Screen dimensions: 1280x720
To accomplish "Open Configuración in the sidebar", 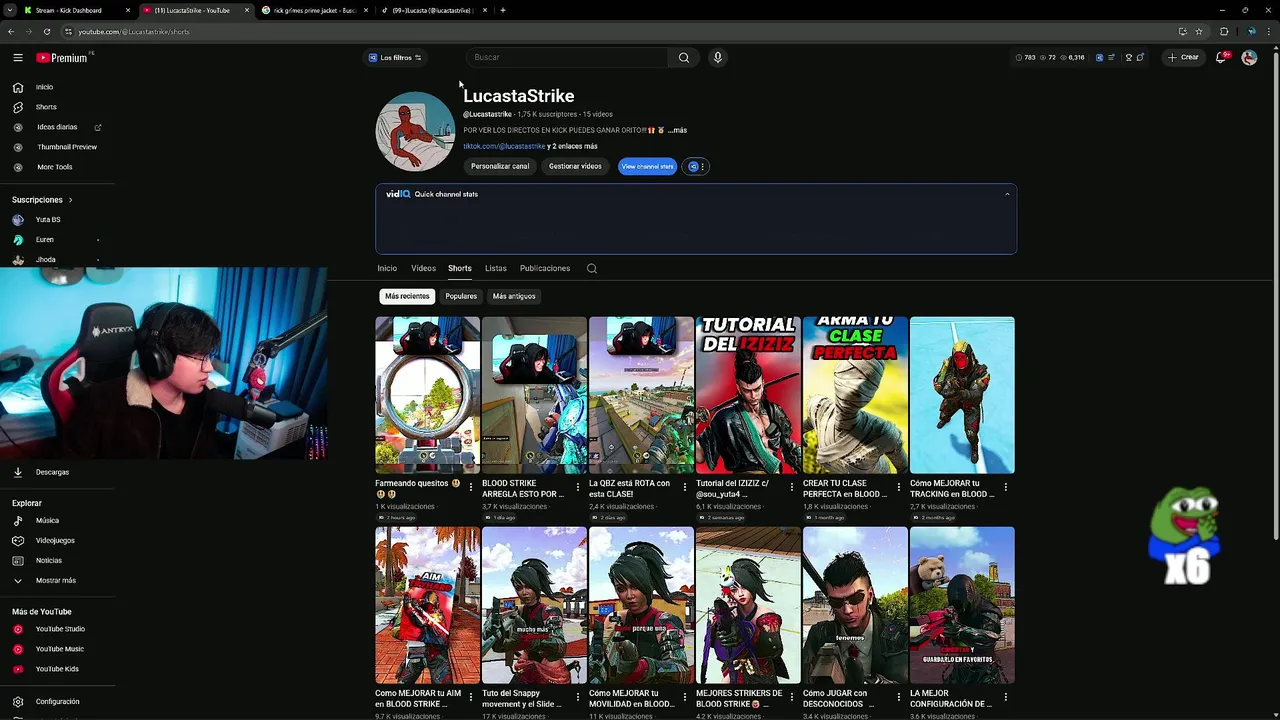I will tap(57, 701).
